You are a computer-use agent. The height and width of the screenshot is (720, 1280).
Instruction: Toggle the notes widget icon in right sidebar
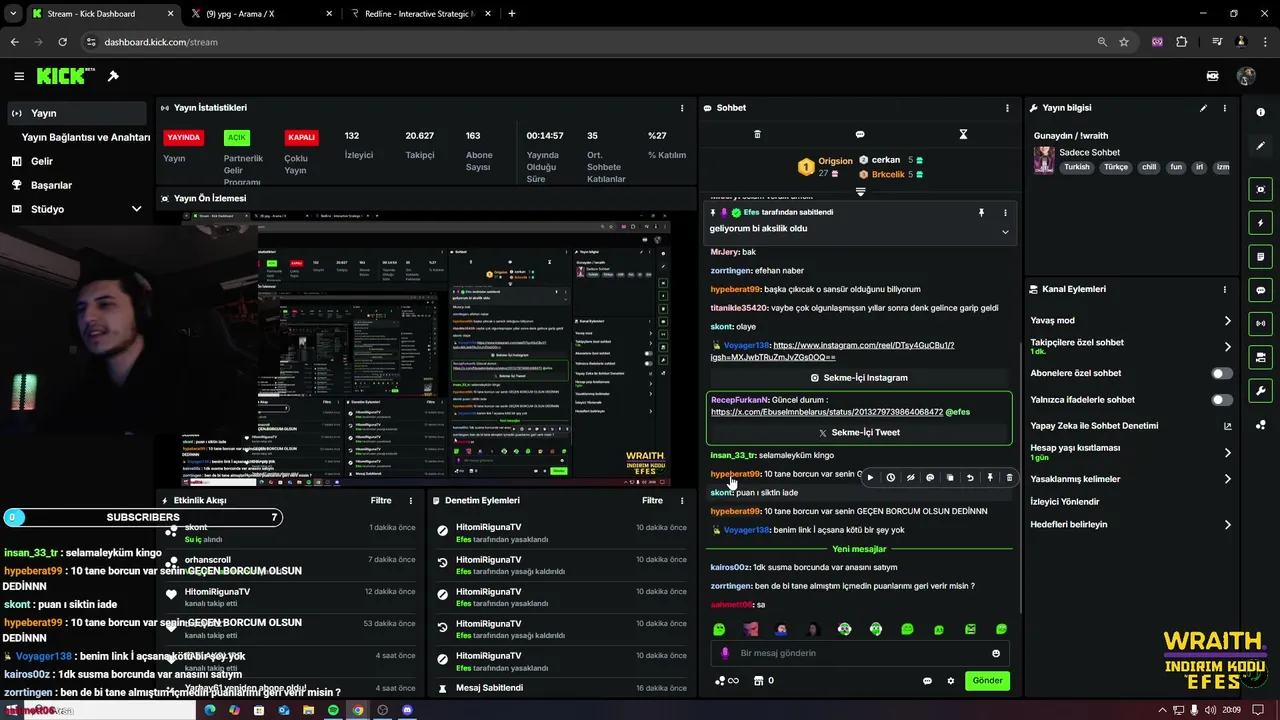[1261, 257]
